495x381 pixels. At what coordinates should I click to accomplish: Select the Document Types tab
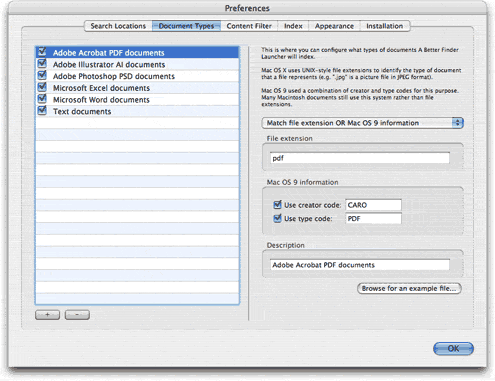pyautogui.click(x=186, y=26)
